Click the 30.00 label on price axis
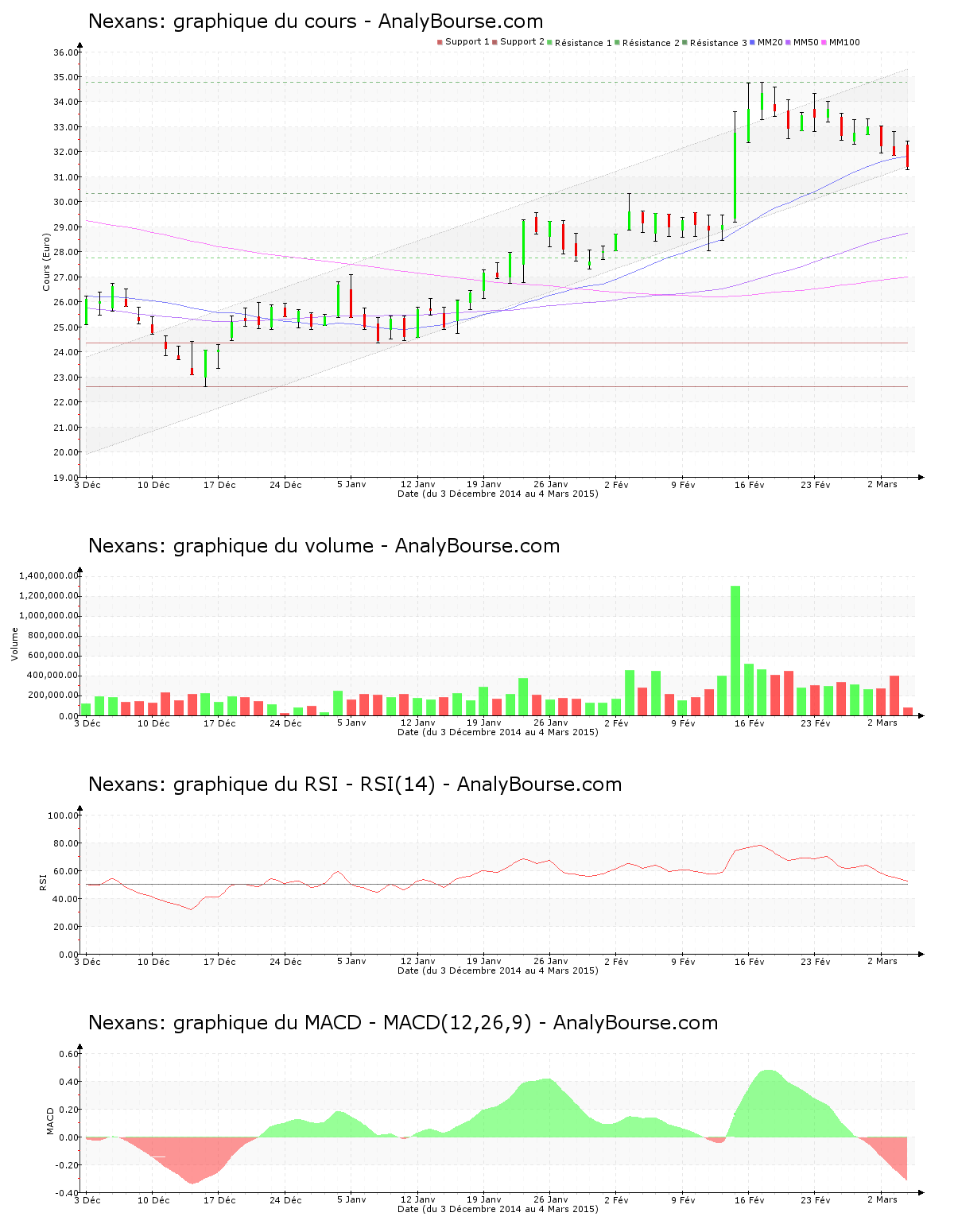The height and width of the screenshot is (1232, 954). pyautogui.click(x=65, y=202)
